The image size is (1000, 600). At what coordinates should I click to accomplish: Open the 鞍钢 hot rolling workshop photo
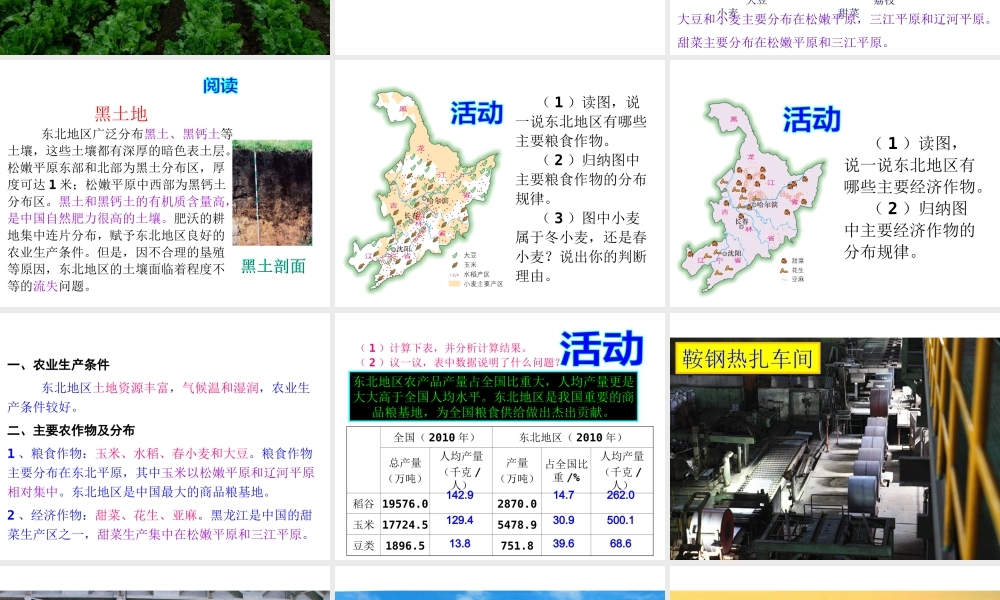click(835, 449)
